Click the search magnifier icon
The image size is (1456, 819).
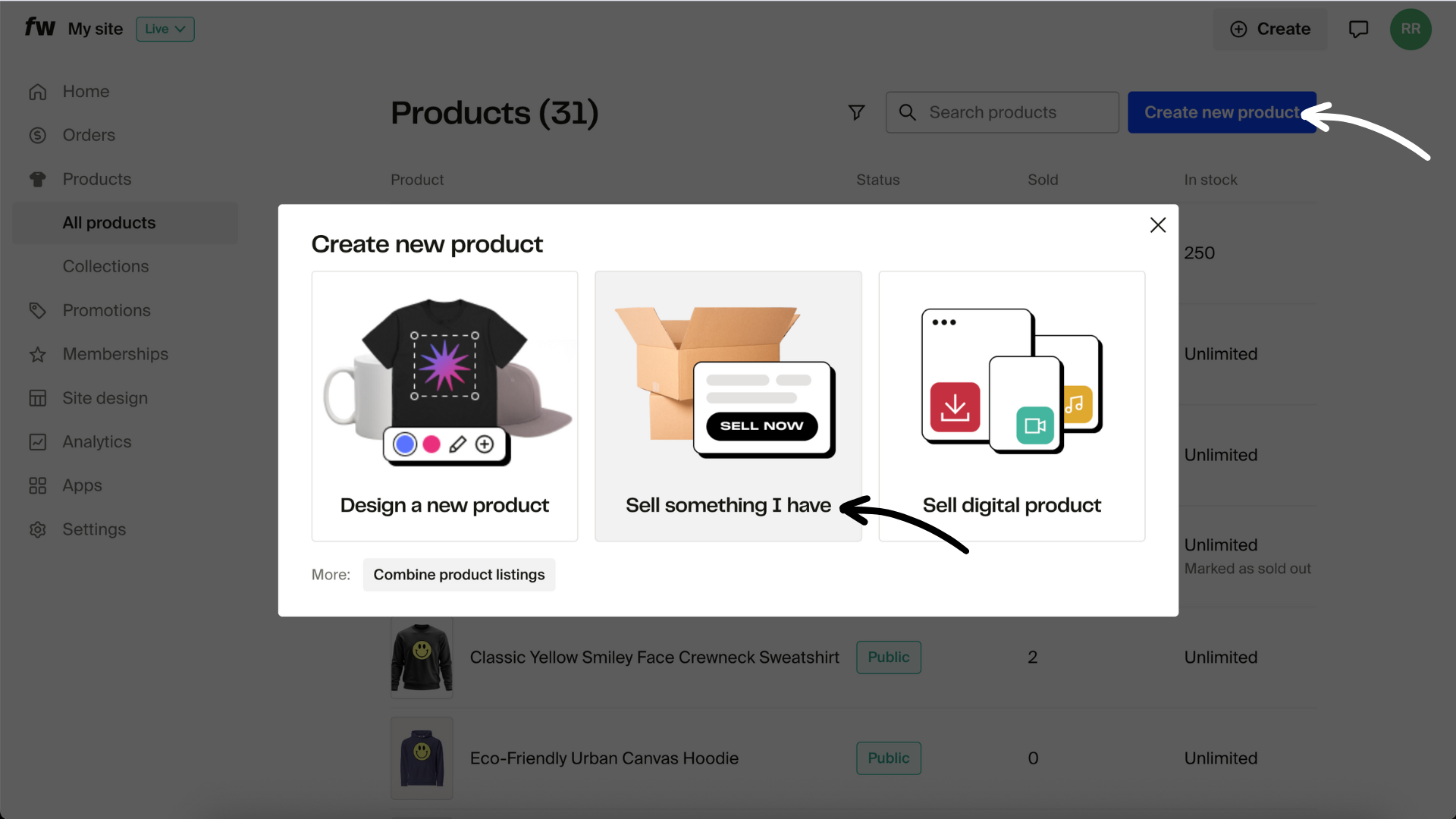point(908,111)
